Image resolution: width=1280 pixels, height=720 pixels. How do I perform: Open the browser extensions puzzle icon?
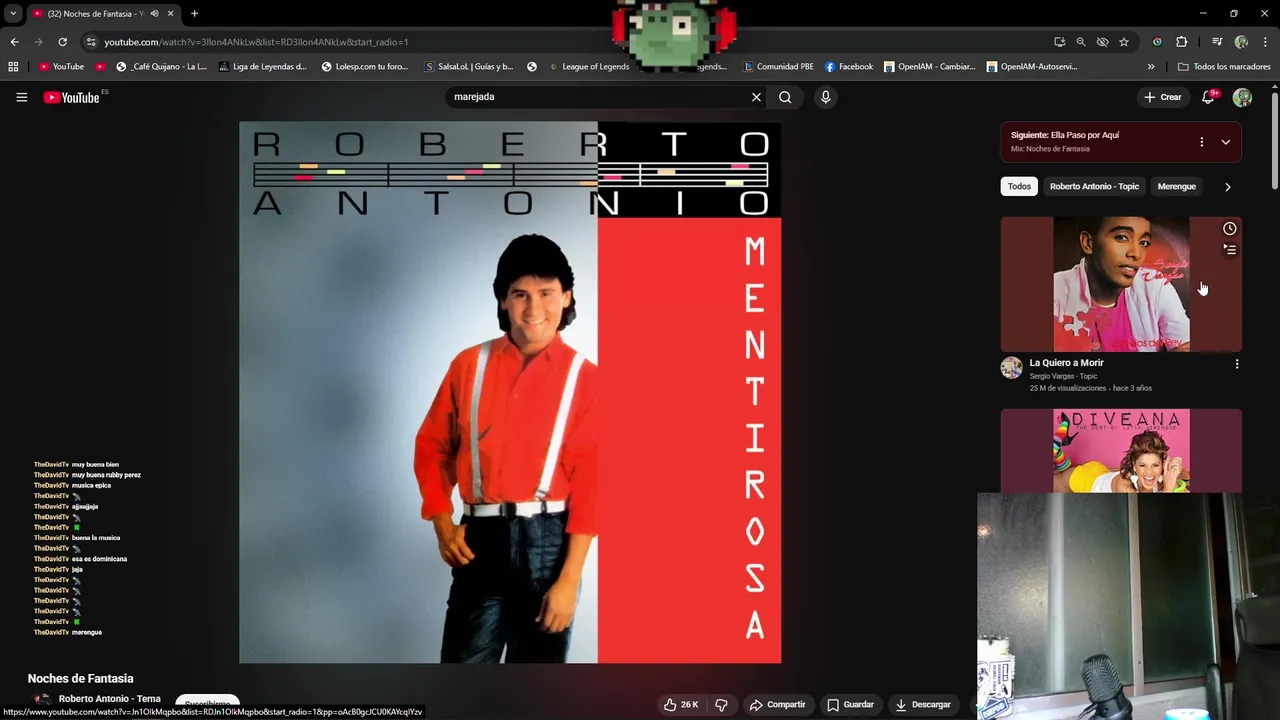1182,42
